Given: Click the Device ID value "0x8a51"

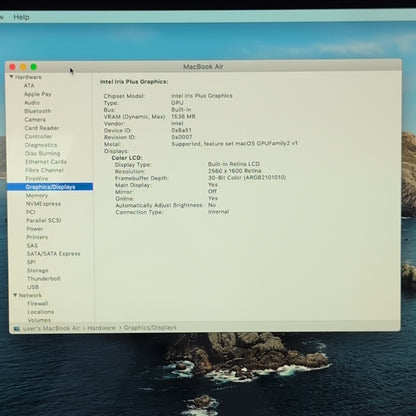Looking at the screenshot, I should (x=181, y=130).
